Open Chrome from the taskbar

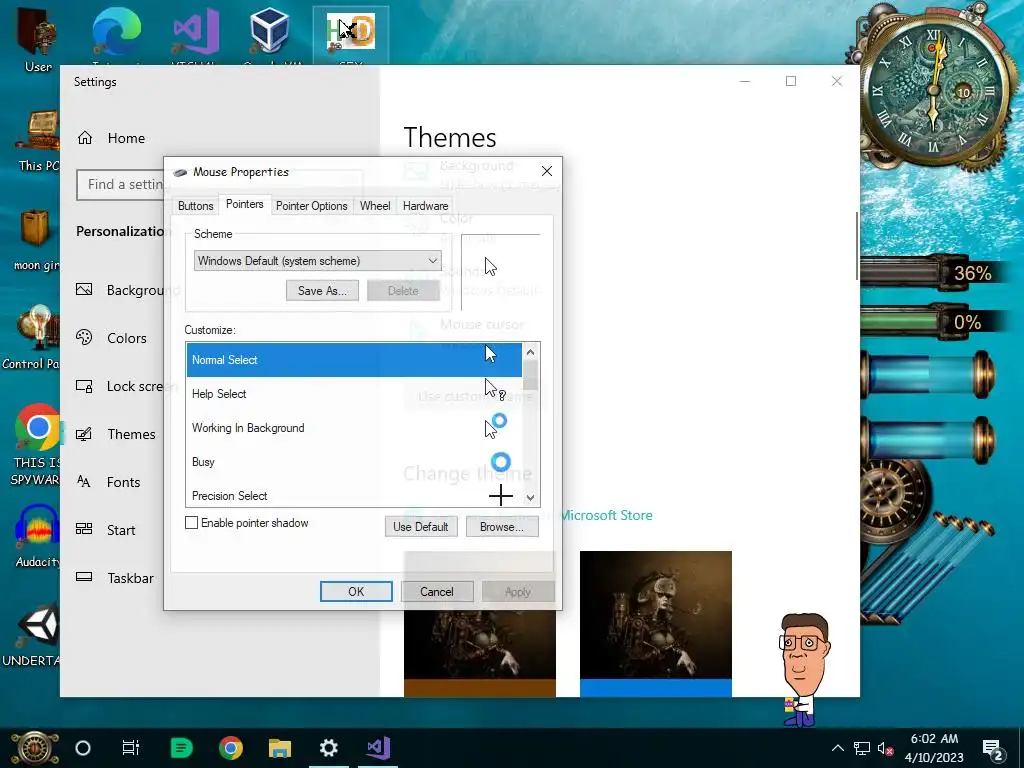[231, 748]
